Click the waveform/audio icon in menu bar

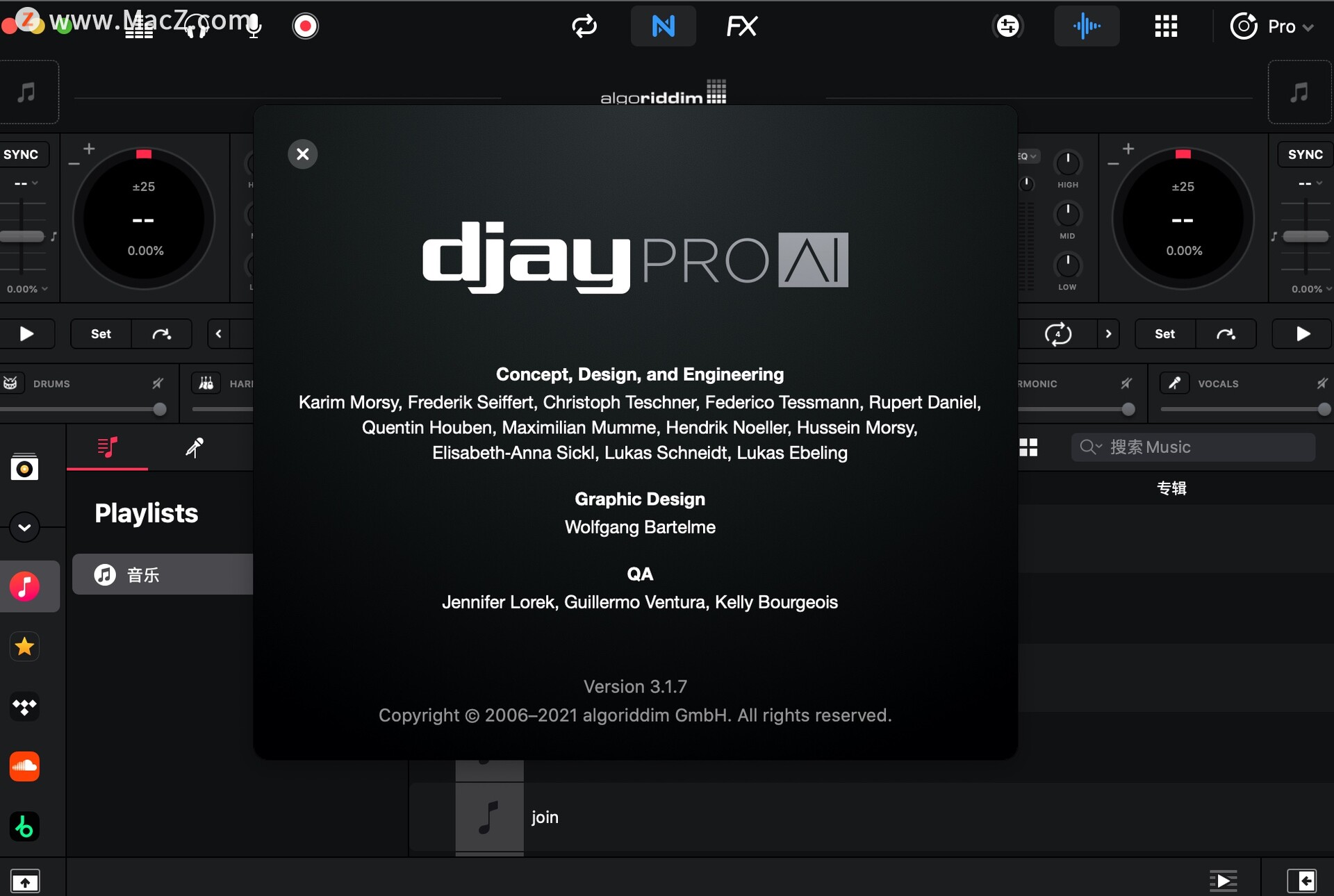coord(1087,26)
